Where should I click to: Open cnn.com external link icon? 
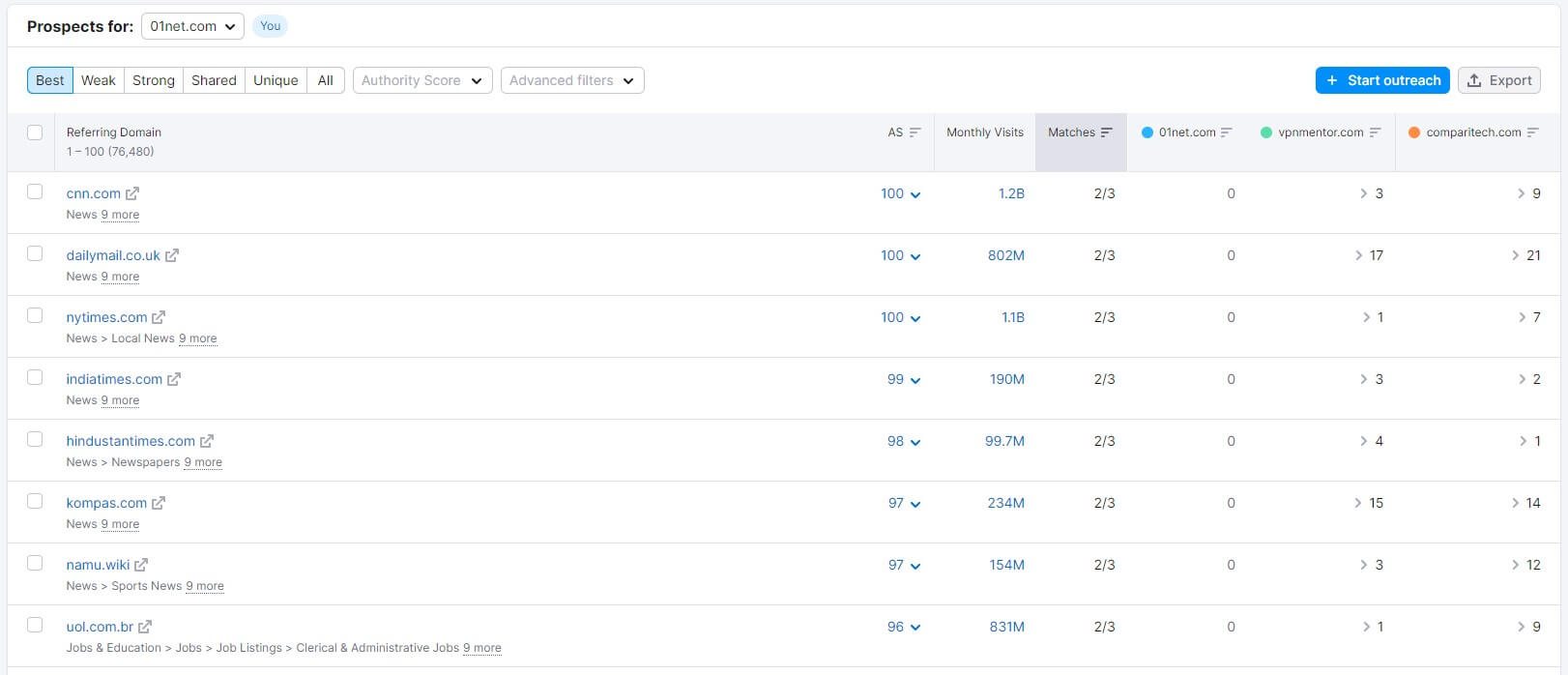coord(132,193)
